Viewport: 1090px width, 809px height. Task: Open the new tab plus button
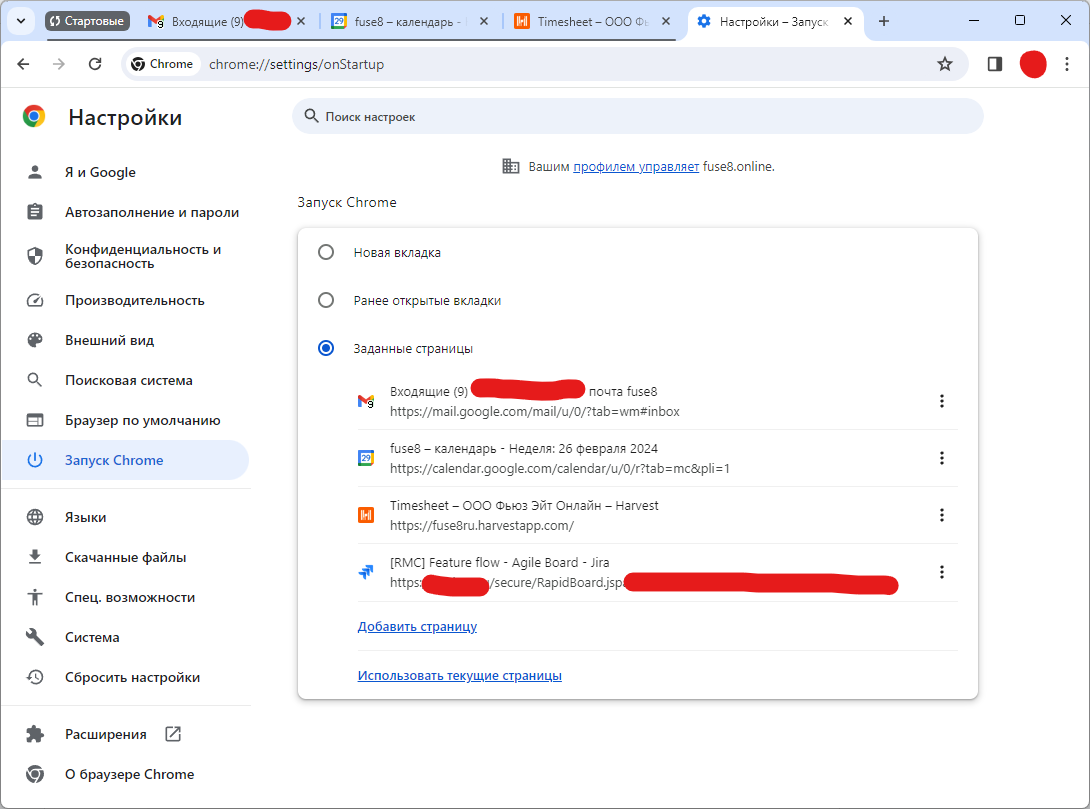(883, 21)
